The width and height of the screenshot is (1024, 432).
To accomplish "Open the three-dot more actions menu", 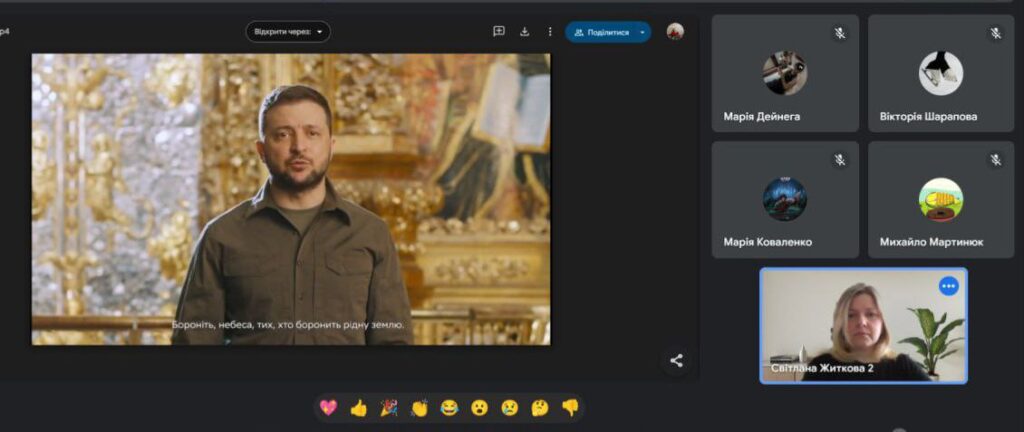I will [550, 31].
